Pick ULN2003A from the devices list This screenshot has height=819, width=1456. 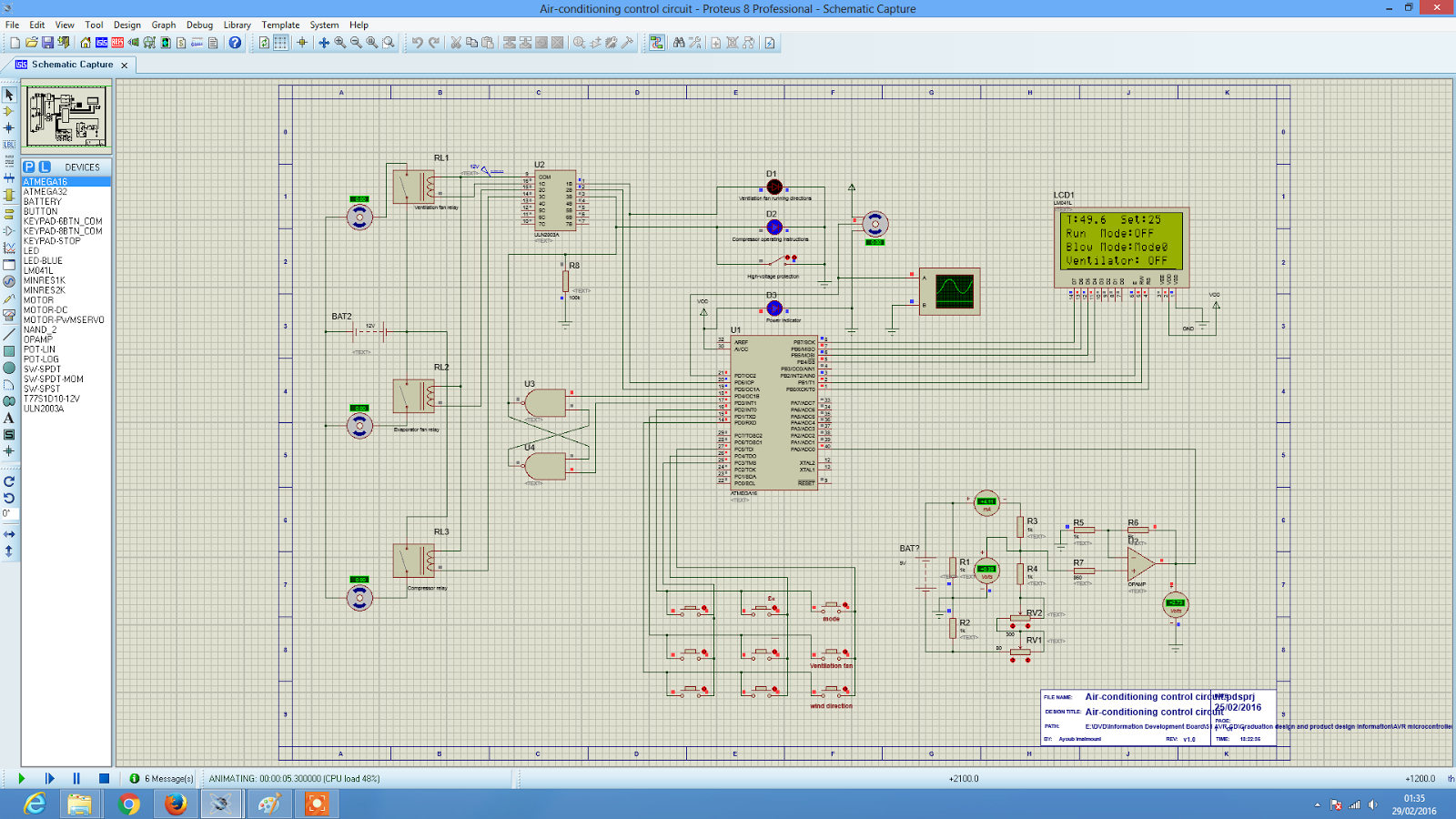[44, 409]
